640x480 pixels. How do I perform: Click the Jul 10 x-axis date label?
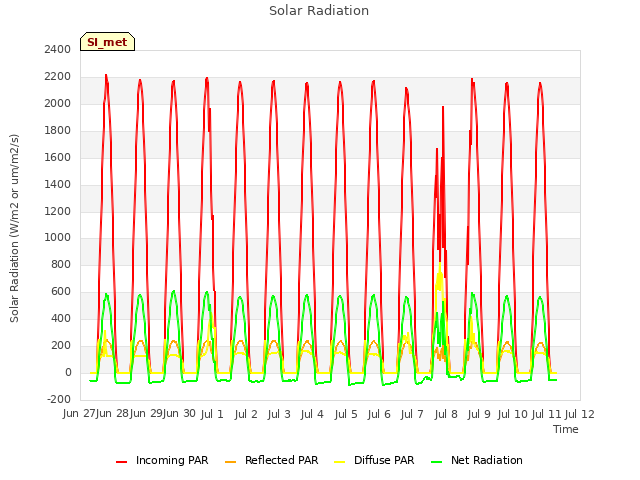512,414
